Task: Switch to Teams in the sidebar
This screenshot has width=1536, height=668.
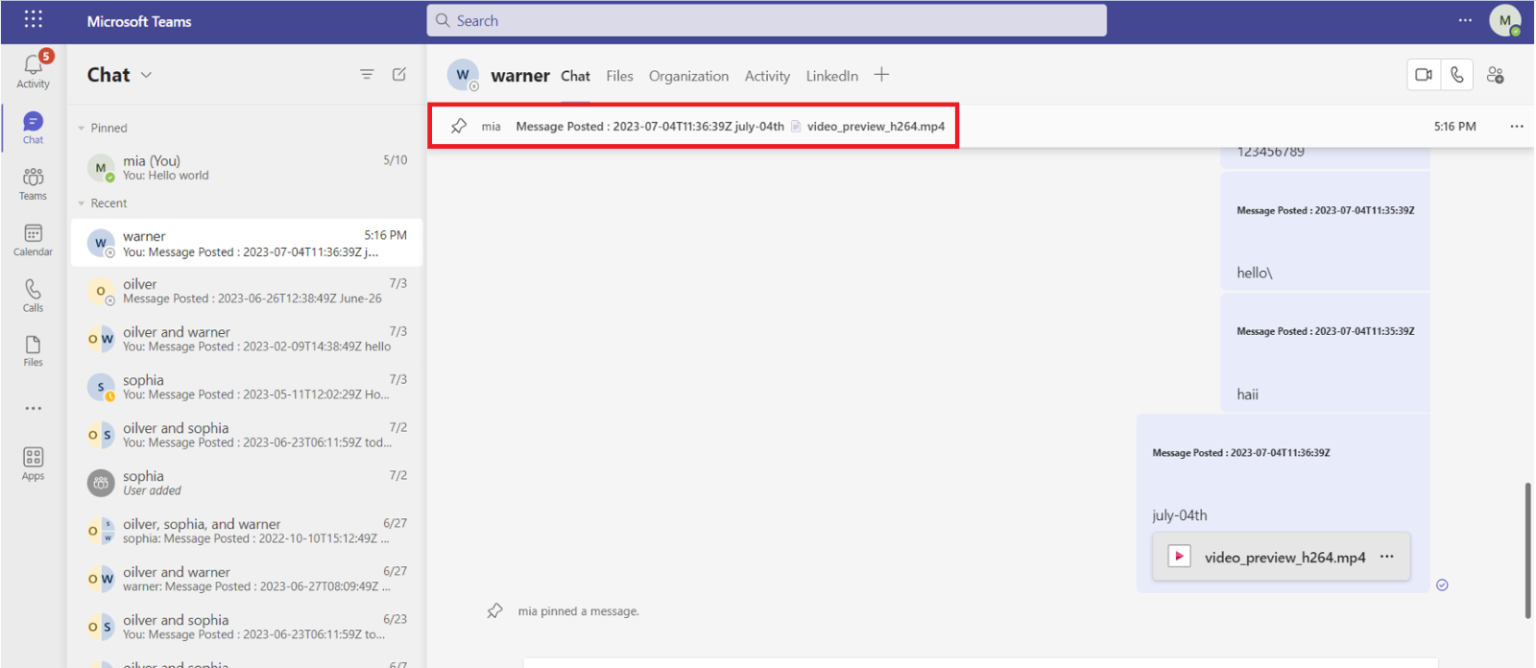Action: click(x=33, y=180)
